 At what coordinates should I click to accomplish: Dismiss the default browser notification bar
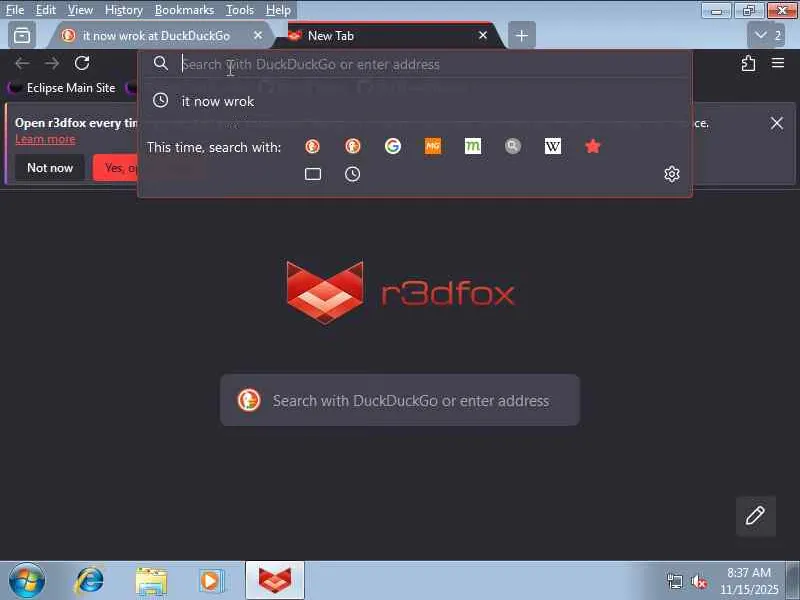(x=777, y=123)
